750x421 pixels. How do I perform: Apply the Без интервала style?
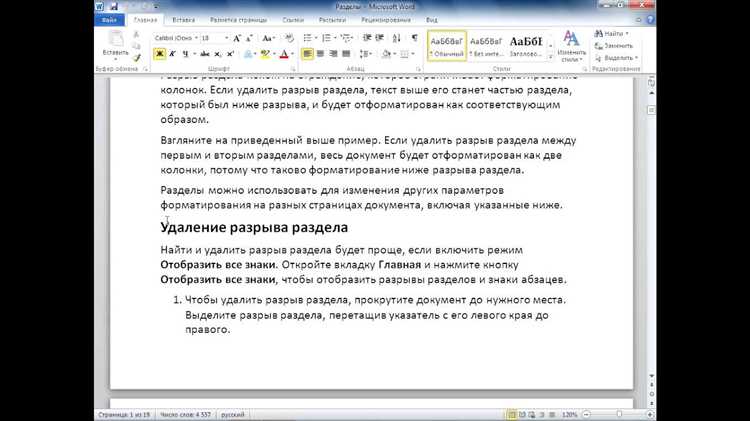485,46
